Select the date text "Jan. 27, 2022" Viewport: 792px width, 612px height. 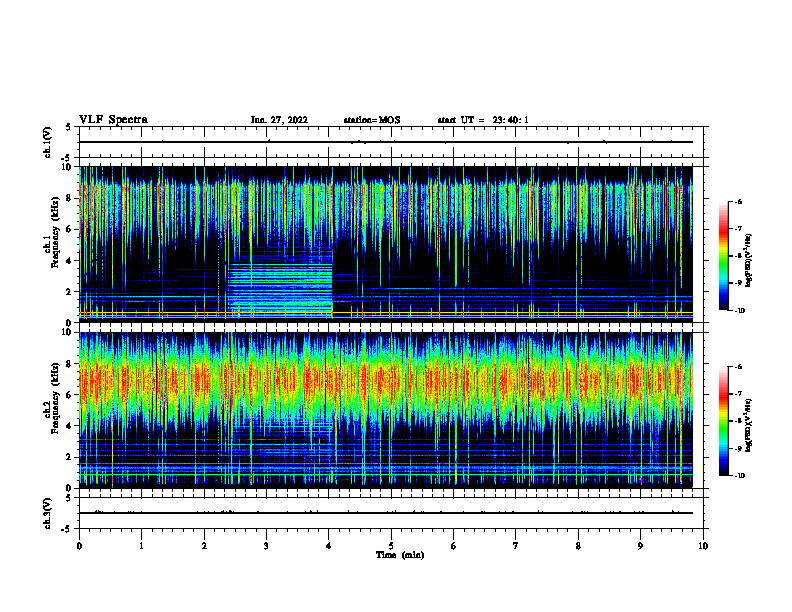pos(279,120)
